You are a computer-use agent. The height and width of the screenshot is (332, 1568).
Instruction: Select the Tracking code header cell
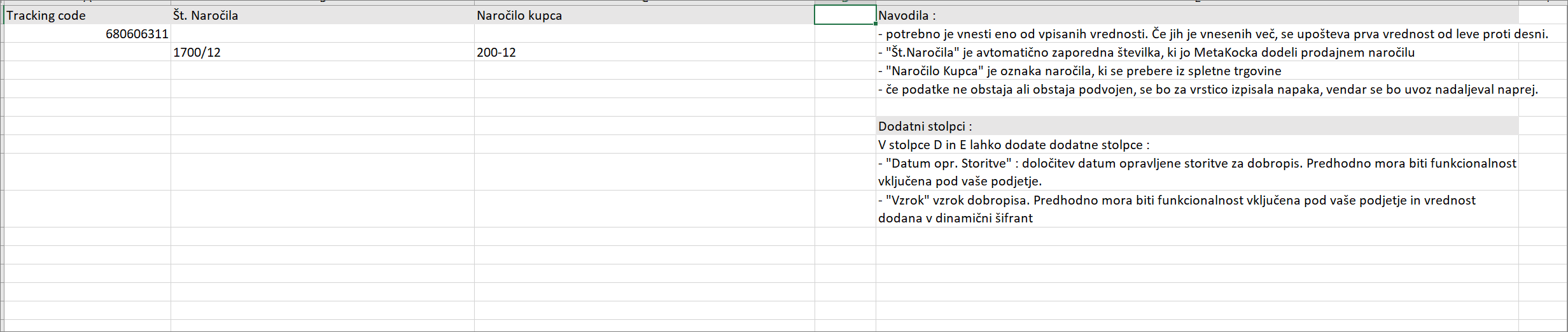coord(87,15)
